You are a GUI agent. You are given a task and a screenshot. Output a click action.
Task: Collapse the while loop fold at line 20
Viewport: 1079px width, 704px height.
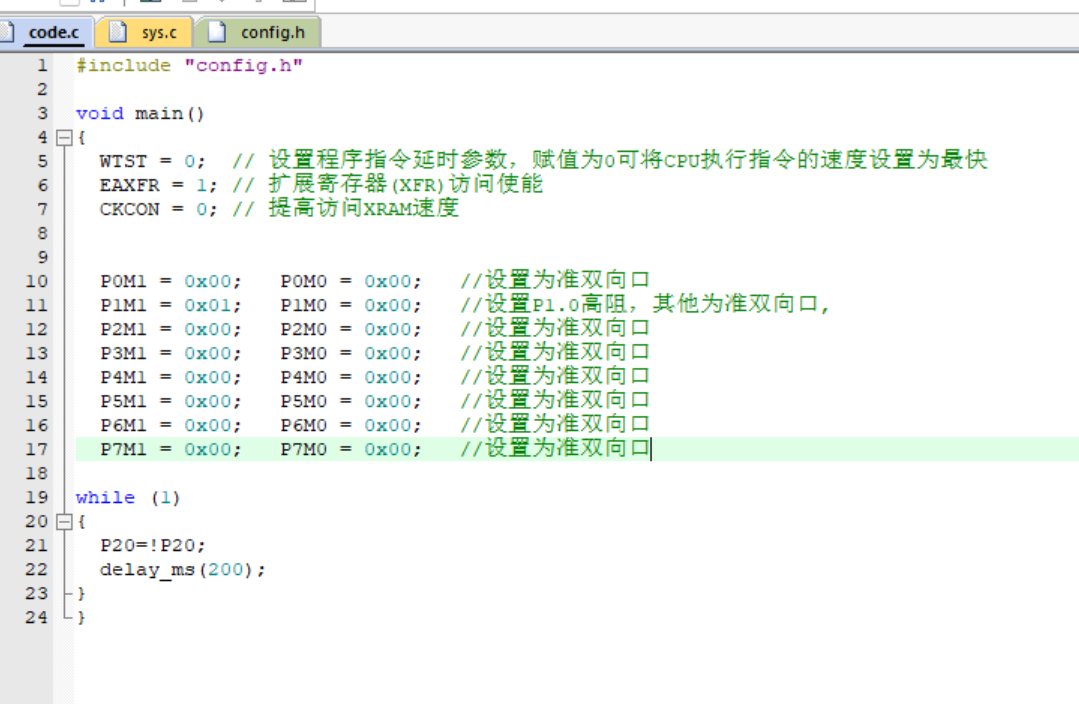click(64, 522)
